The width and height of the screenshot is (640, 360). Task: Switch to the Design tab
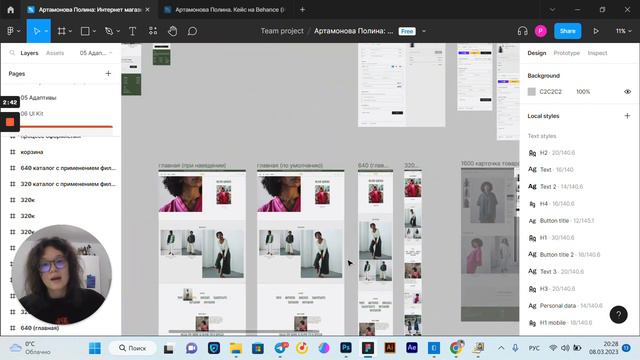pos(536,53)
